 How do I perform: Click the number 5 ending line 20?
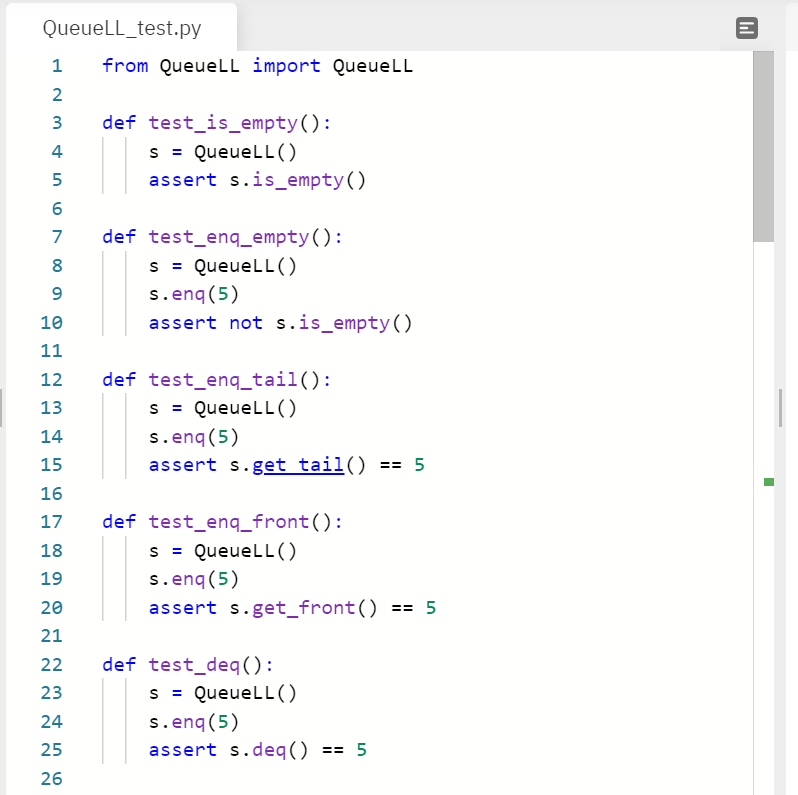point(431,608)
